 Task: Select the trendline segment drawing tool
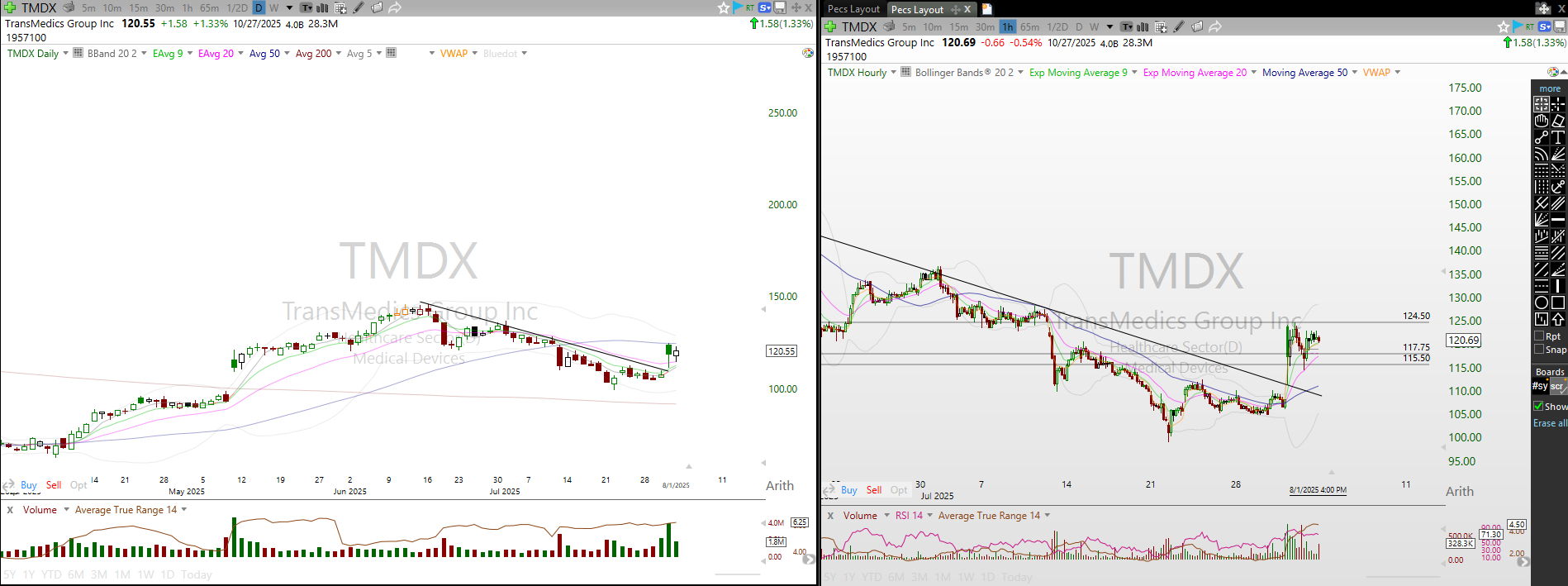pos(1542,137)
